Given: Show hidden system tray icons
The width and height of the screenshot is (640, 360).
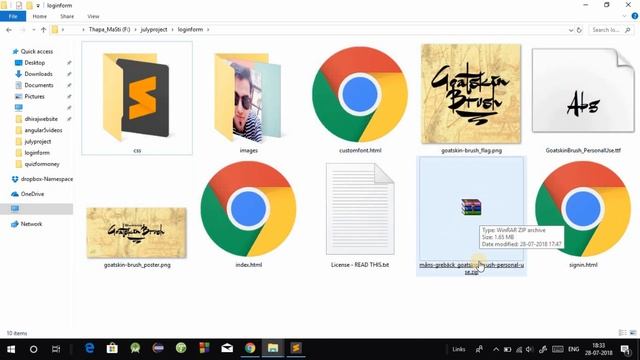Looking at the screenshot, I should point(496,349).
